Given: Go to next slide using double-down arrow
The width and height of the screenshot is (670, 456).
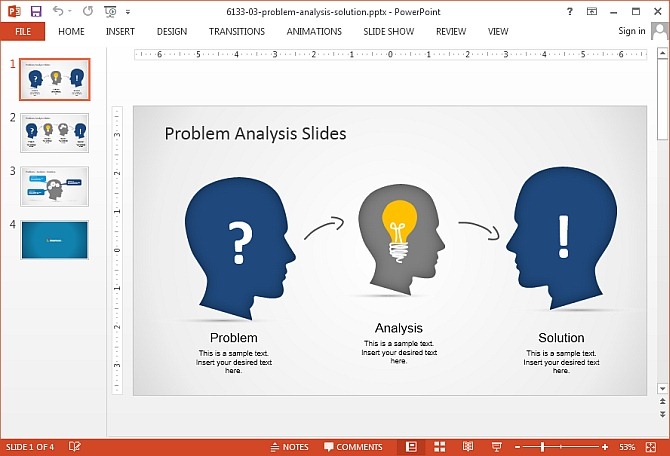Looking at the screenshot, I should (662, 414).
